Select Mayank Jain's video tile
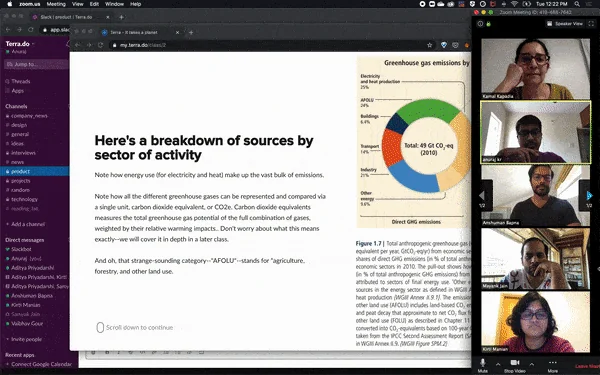 535,259
